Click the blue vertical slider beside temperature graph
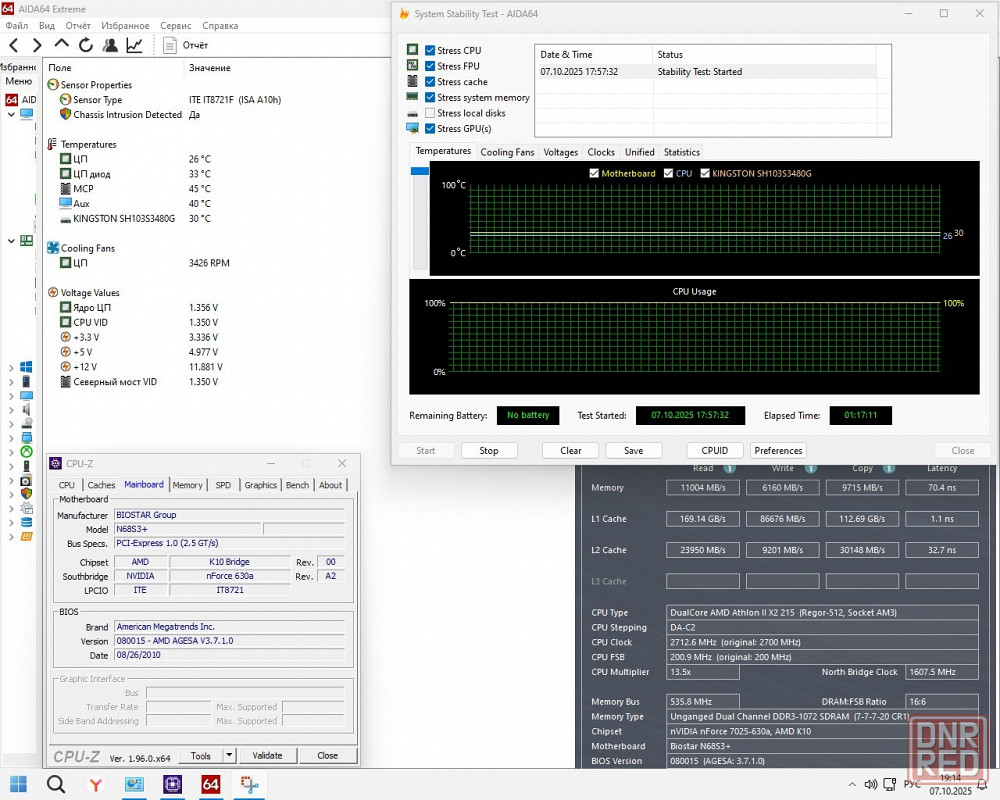This screenshot has width=1000, height=800. [419, 171]
